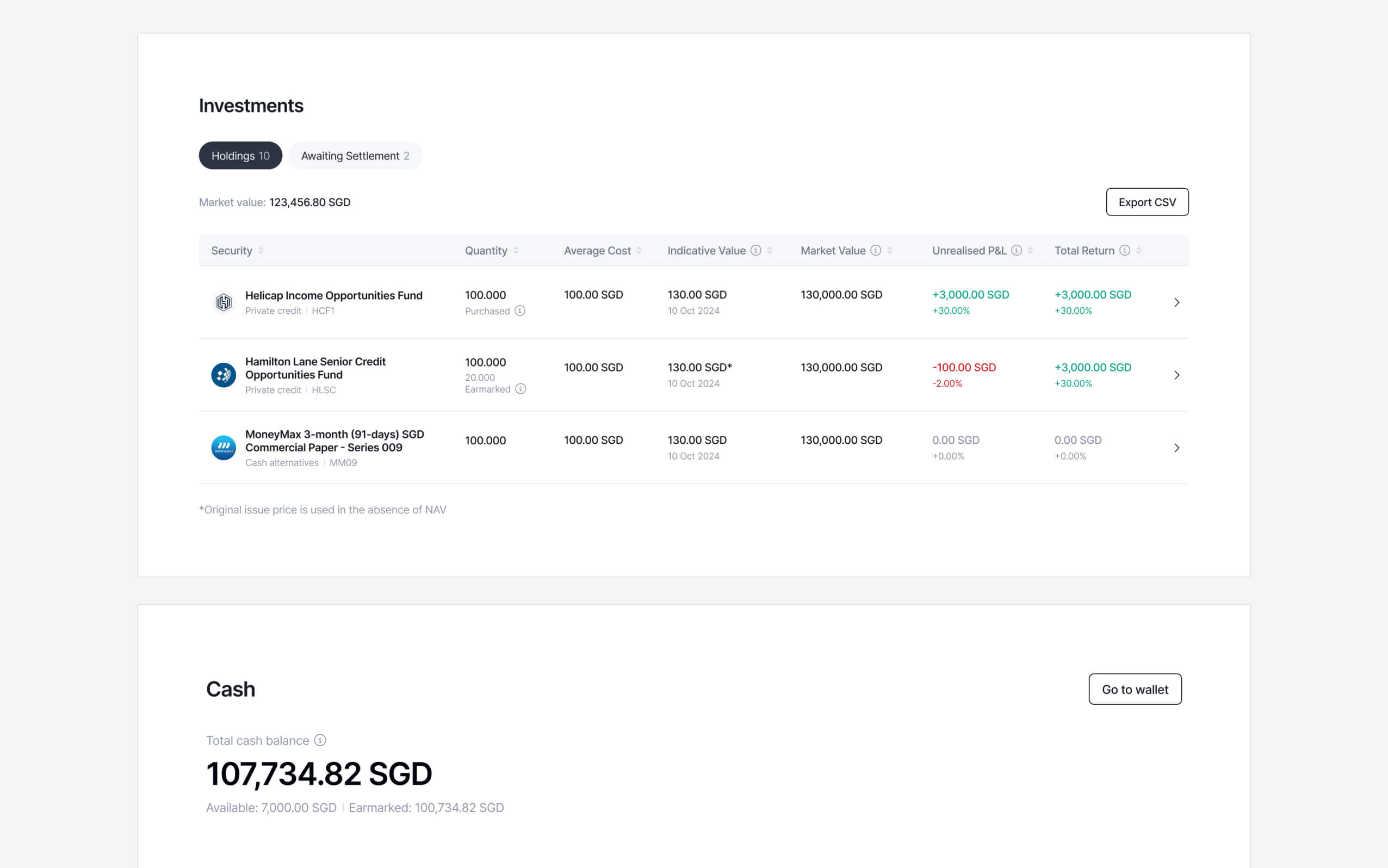1388x868 pixels.
Task: Expand the MoneyMax Series 009 row
Action: pos(1178,447)
